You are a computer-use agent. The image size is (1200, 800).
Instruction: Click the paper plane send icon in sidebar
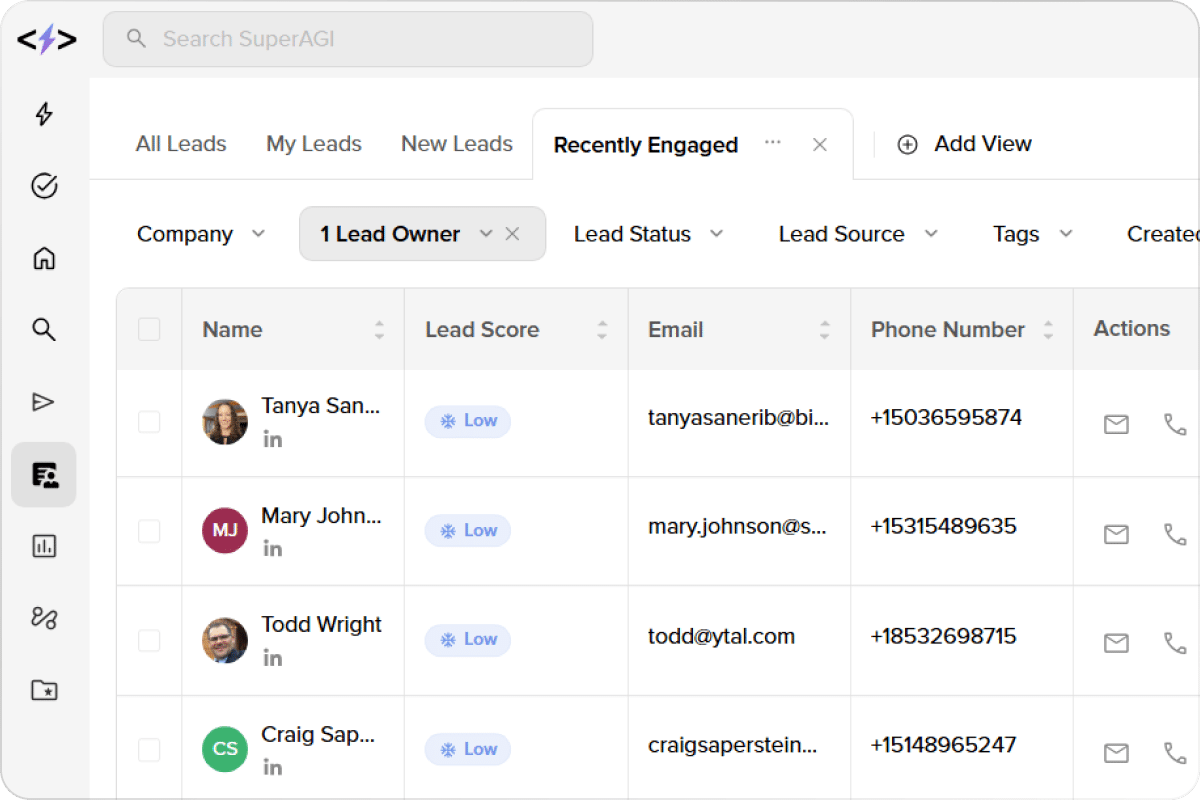(x=44, y=402)
